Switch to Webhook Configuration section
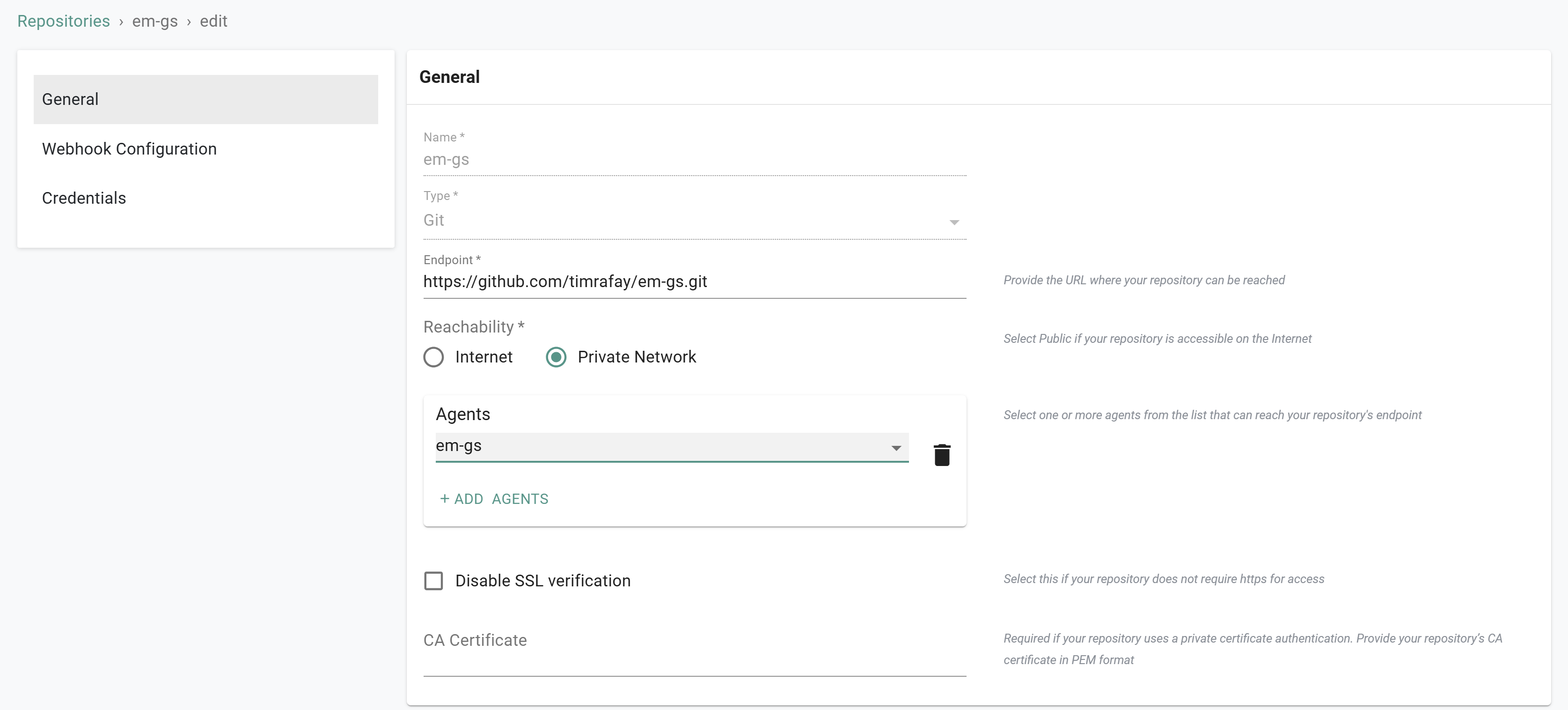Viewport: 1568px width, 710px height. 129,148
